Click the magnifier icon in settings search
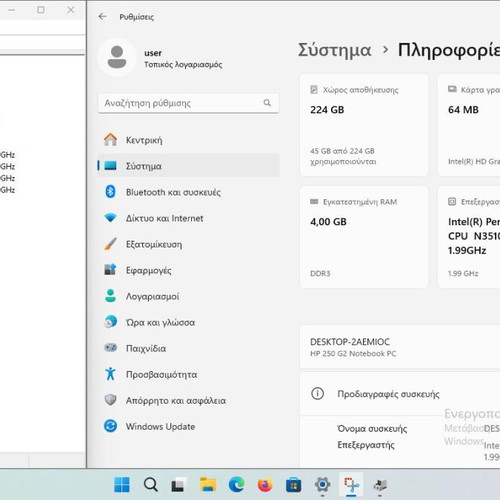 pos(267,103)
